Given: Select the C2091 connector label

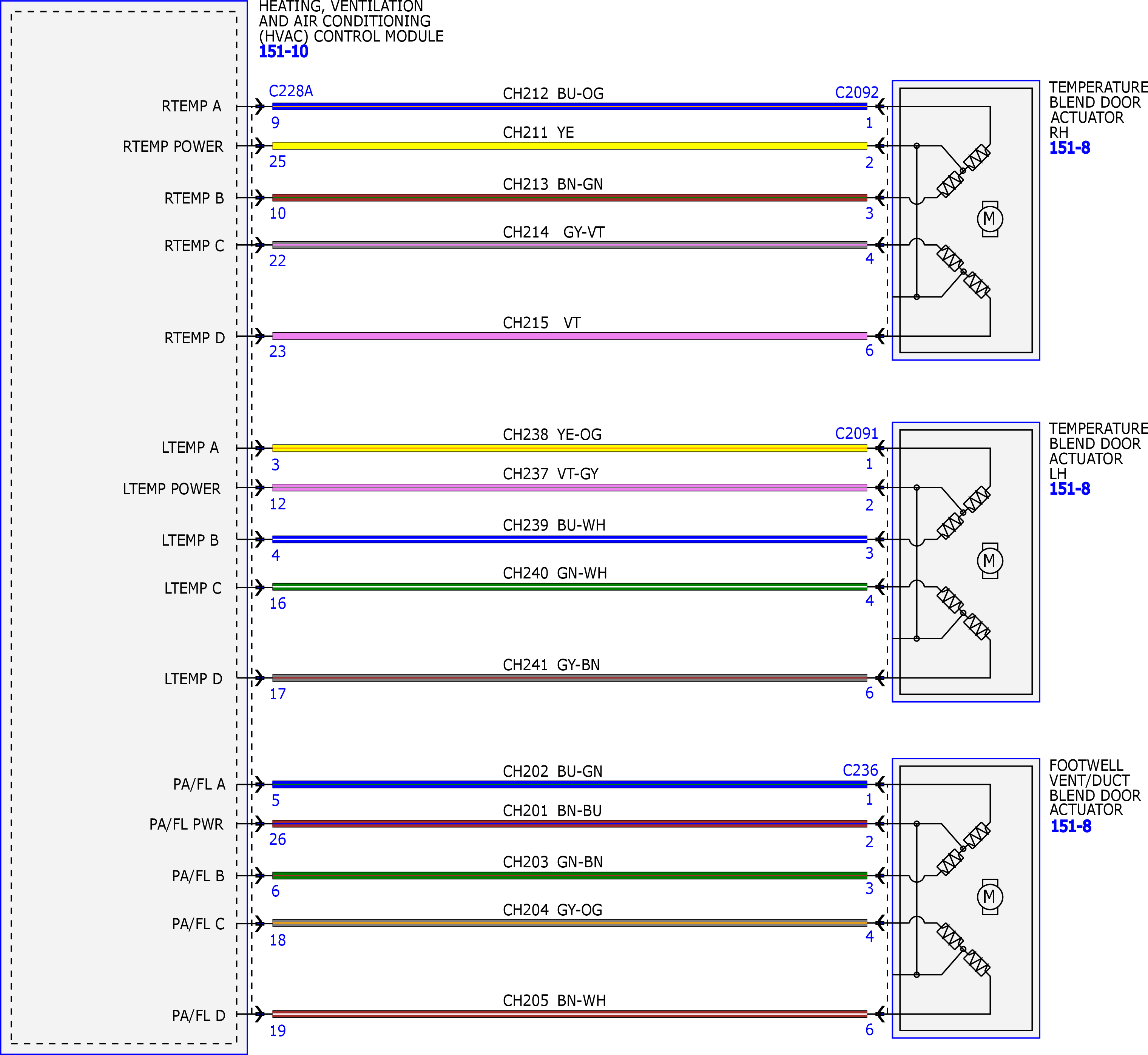Looking at the screenshot, I should point(856,433).
